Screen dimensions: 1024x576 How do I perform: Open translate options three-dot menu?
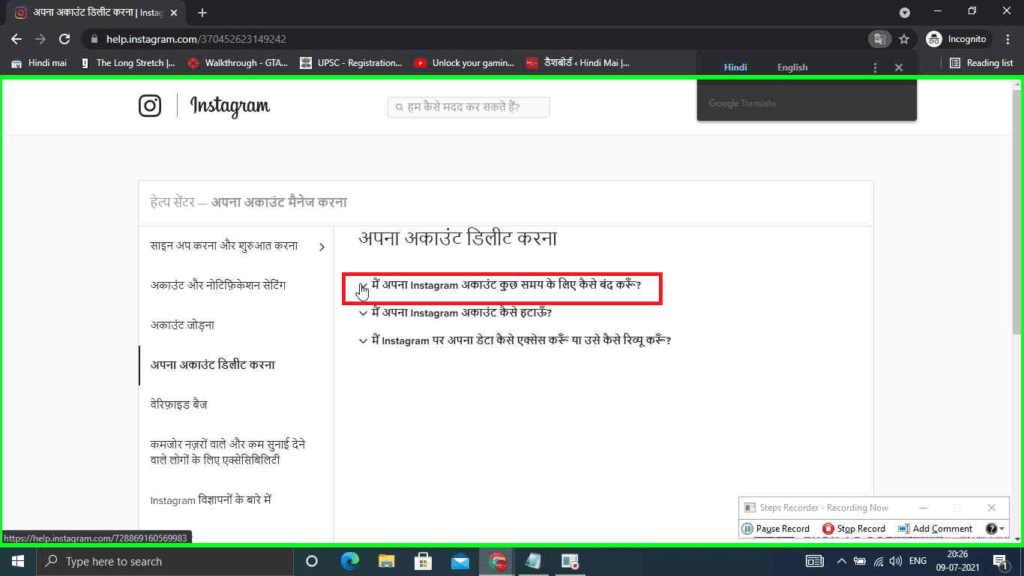coord(875,67)
